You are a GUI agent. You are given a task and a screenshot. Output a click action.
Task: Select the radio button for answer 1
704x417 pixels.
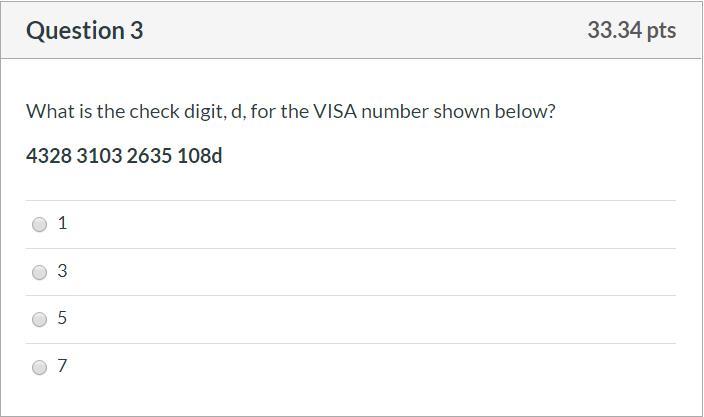tap(40, 224)
